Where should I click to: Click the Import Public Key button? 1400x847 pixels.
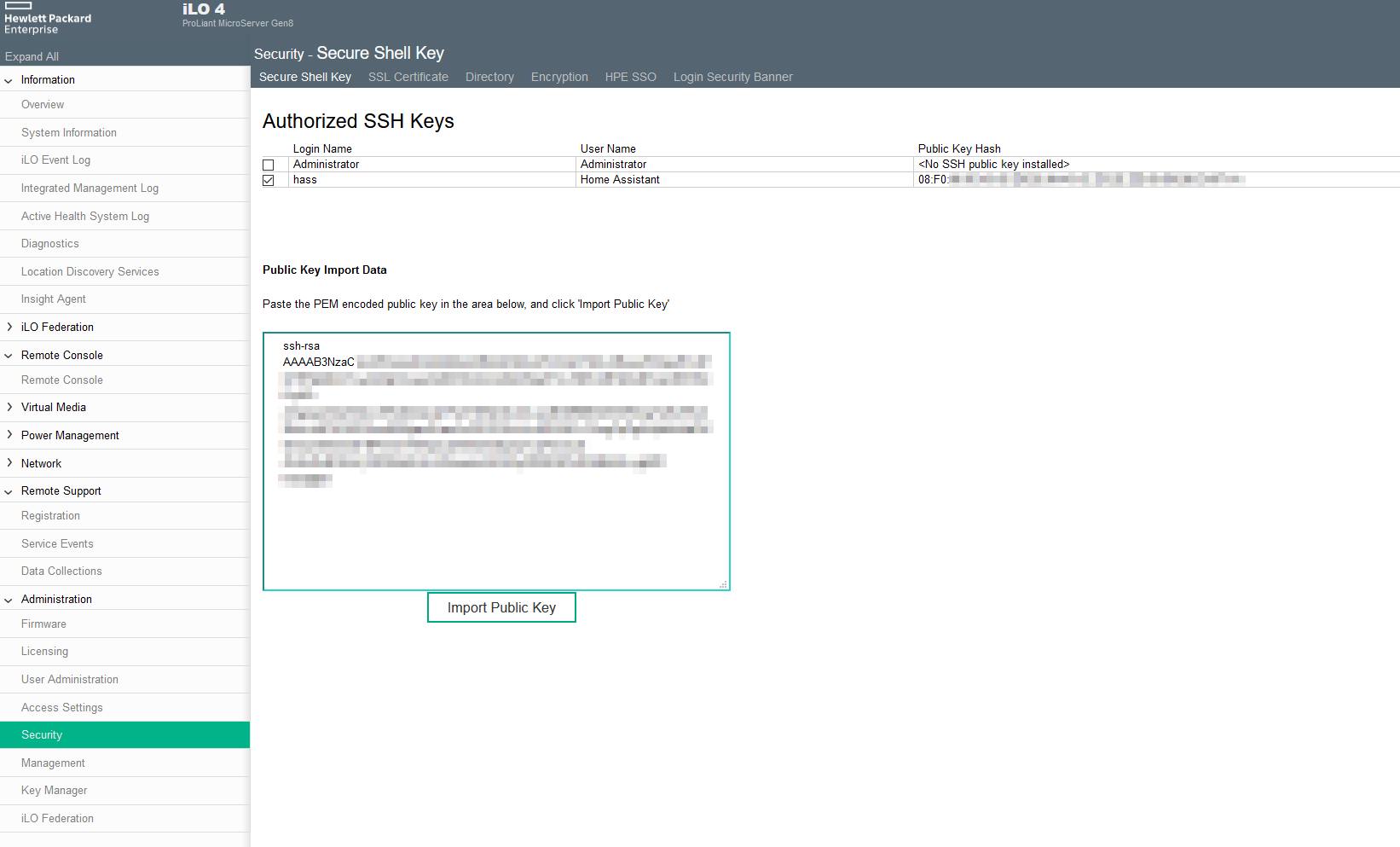pos(501,607)
